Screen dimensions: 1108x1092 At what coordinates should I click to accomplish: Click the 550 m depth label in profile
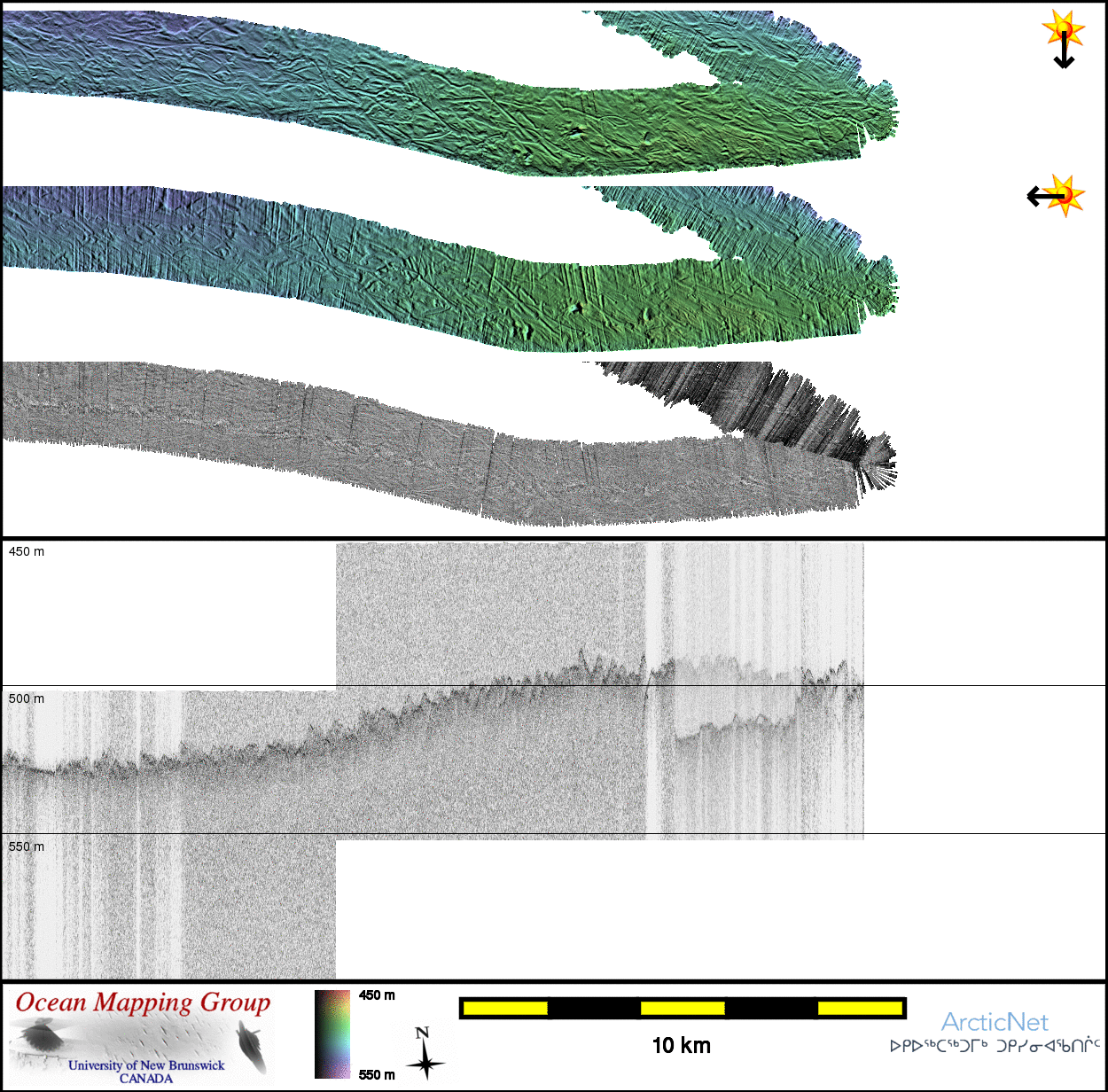pos(27,846)
